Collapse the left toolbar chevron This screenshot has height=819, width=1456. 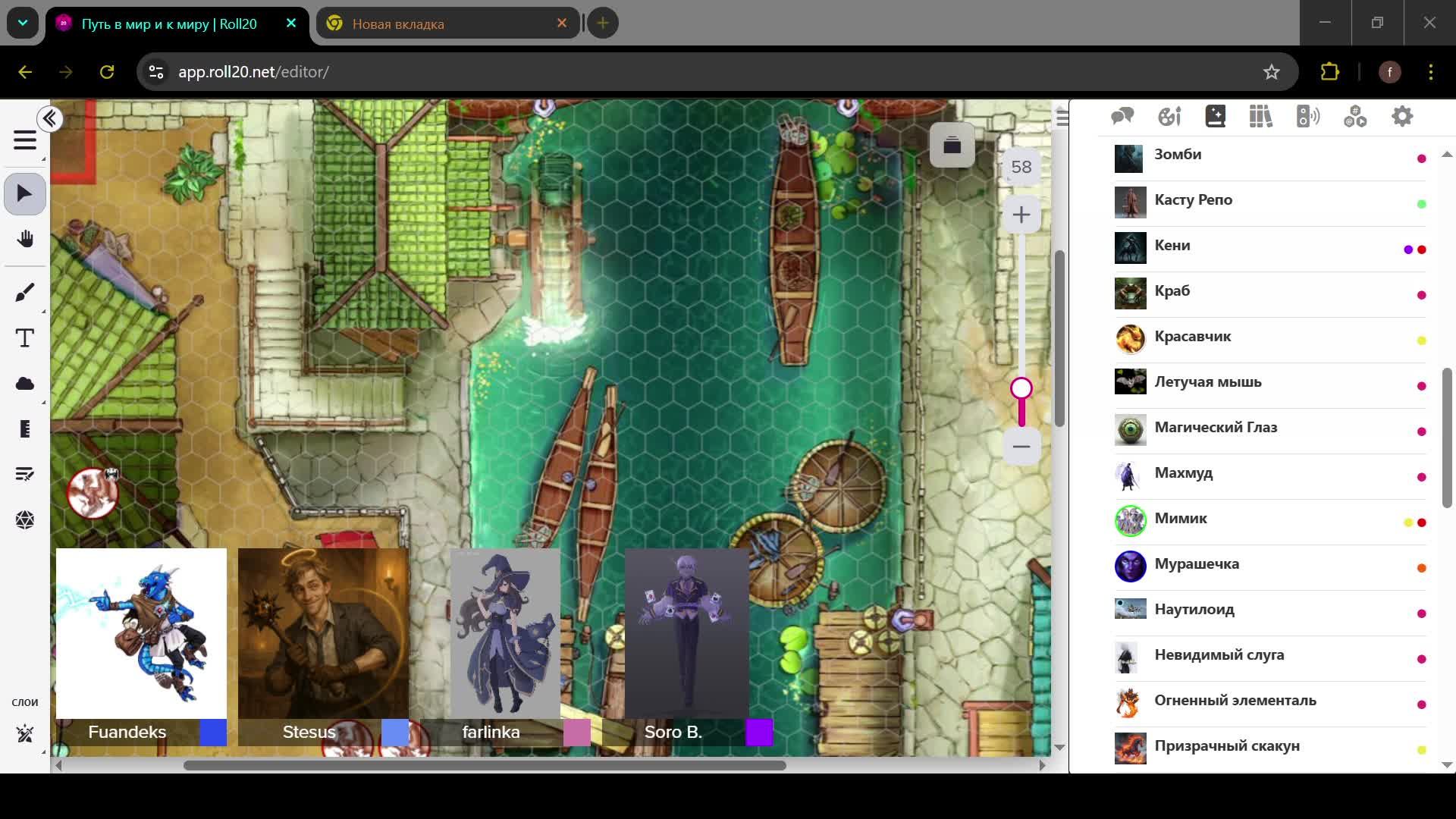pos(50,119)
